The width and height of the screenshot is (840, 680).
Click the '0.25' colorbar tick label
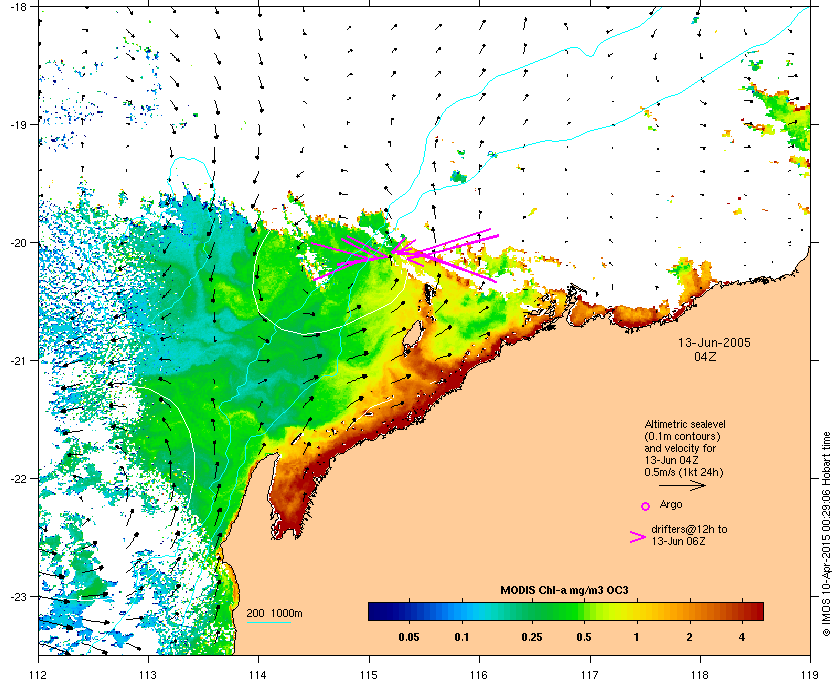(531, 637)
